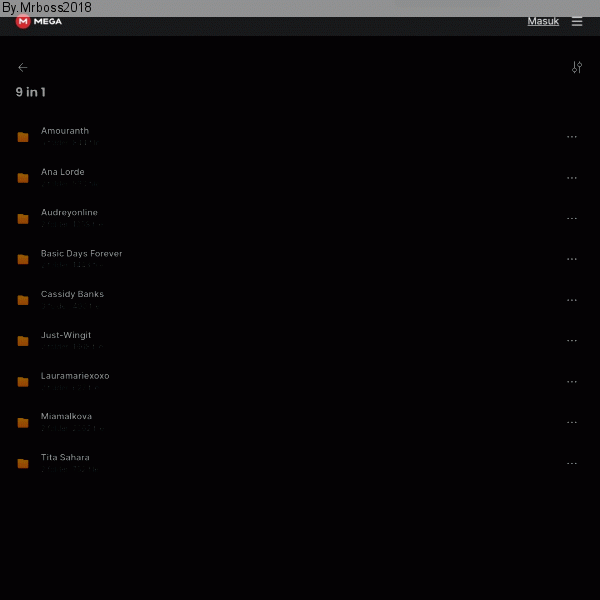Select the Amouranth folder name
Viewport: 600px width, 600px height.
tap(65, 131)
